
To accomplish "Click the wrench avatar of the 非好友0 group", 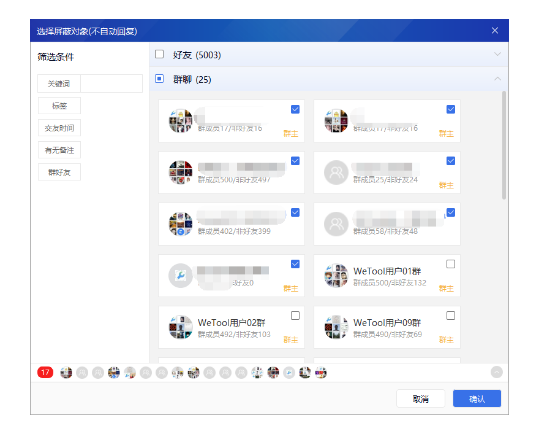I will tap(180, 275).
